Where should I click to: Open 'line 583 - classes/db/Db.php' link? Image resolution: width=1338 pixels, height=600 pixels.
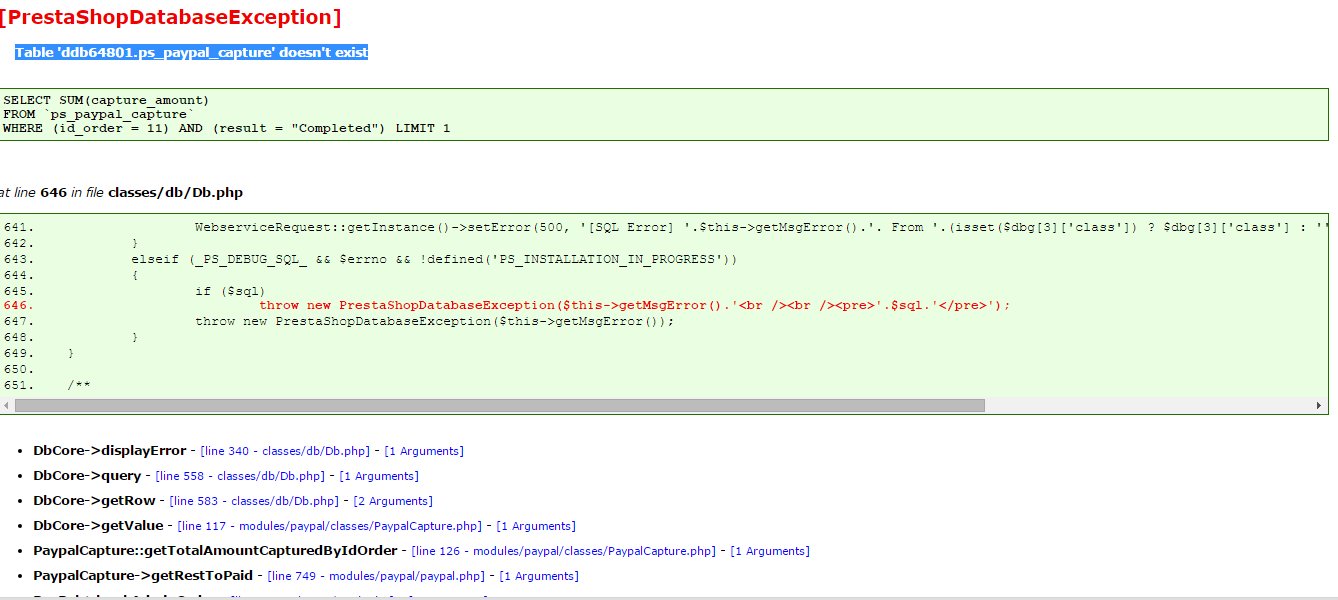pyautogui.click(x=254, y=501)
